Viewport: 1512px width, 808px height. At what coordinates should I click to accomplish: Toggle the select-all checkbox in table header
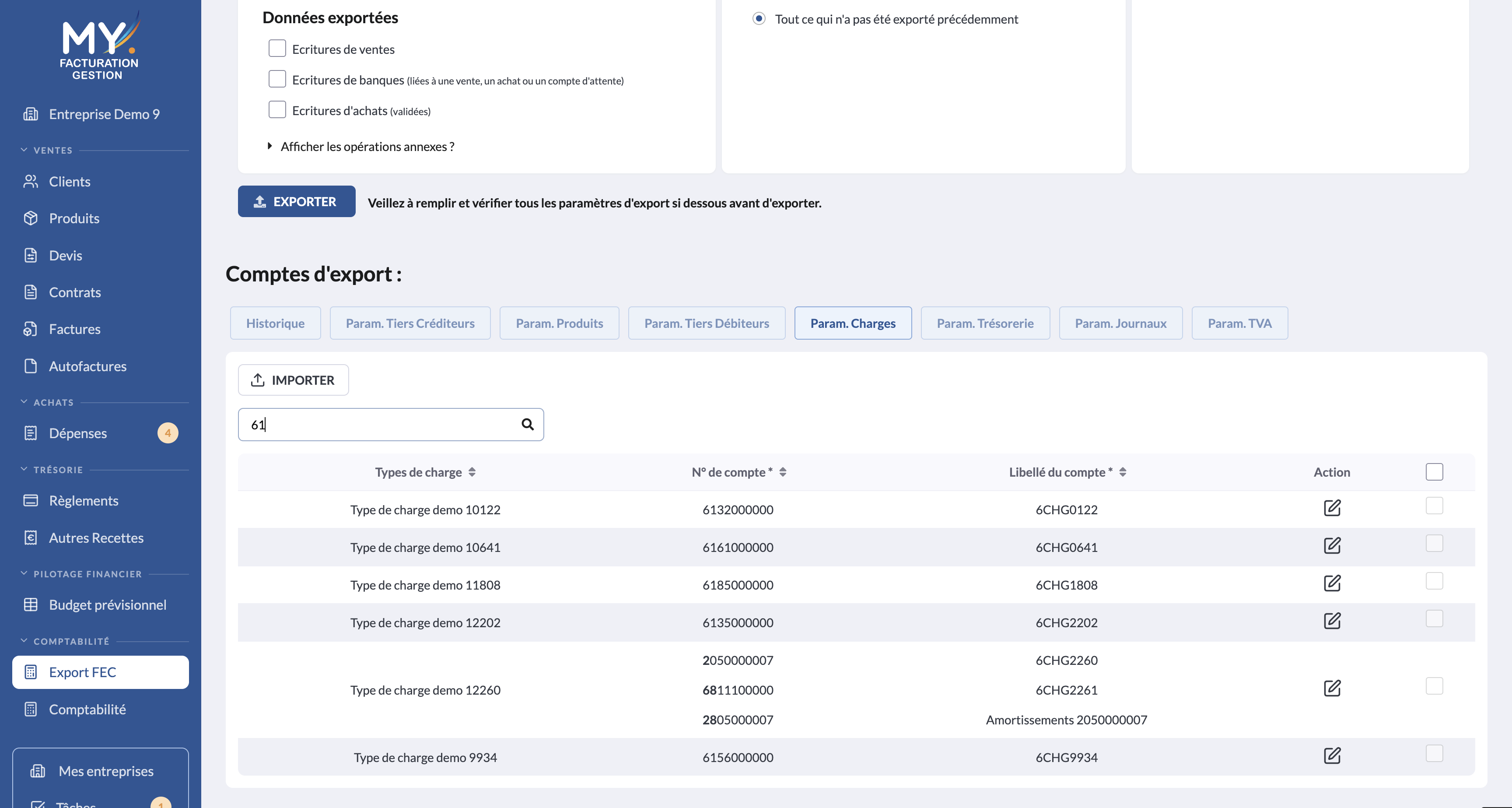coord(1434,471)
